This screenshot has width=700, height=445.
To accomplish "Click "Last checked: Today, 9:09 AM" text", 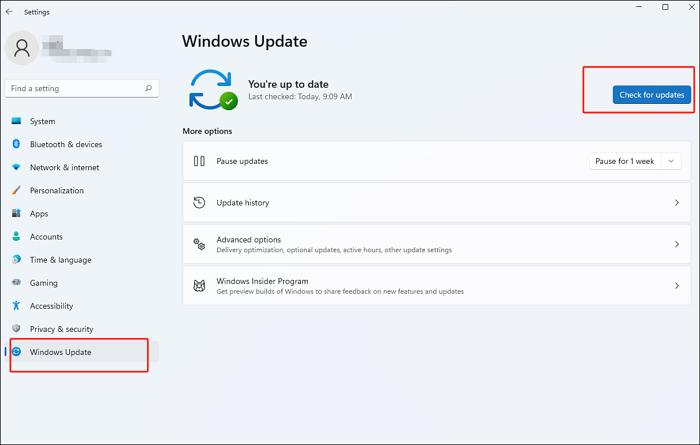I will pyautogui.click(x=300, y=96).
